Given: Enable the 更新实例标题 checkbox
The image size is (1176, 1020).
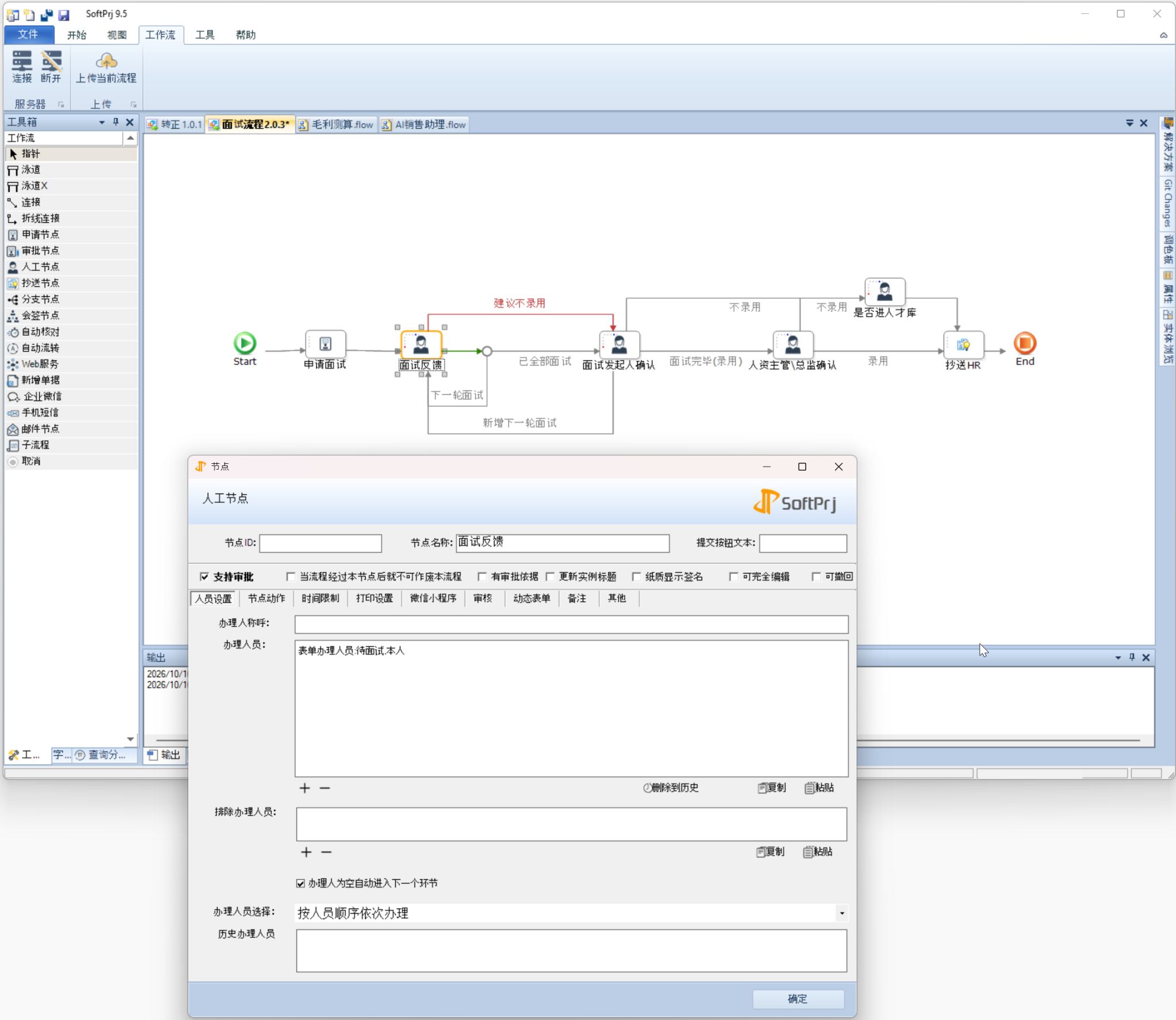Looking at the screenshot, I should 550,576.
